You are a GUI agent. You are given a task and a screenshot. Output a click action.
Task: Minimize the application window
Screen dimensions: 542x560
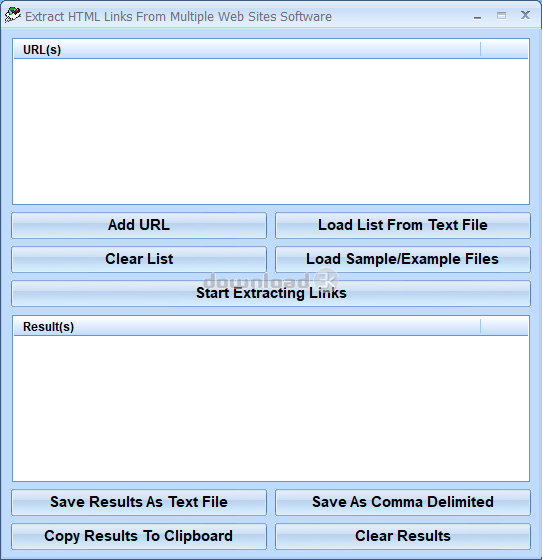[x=477, y=16]
